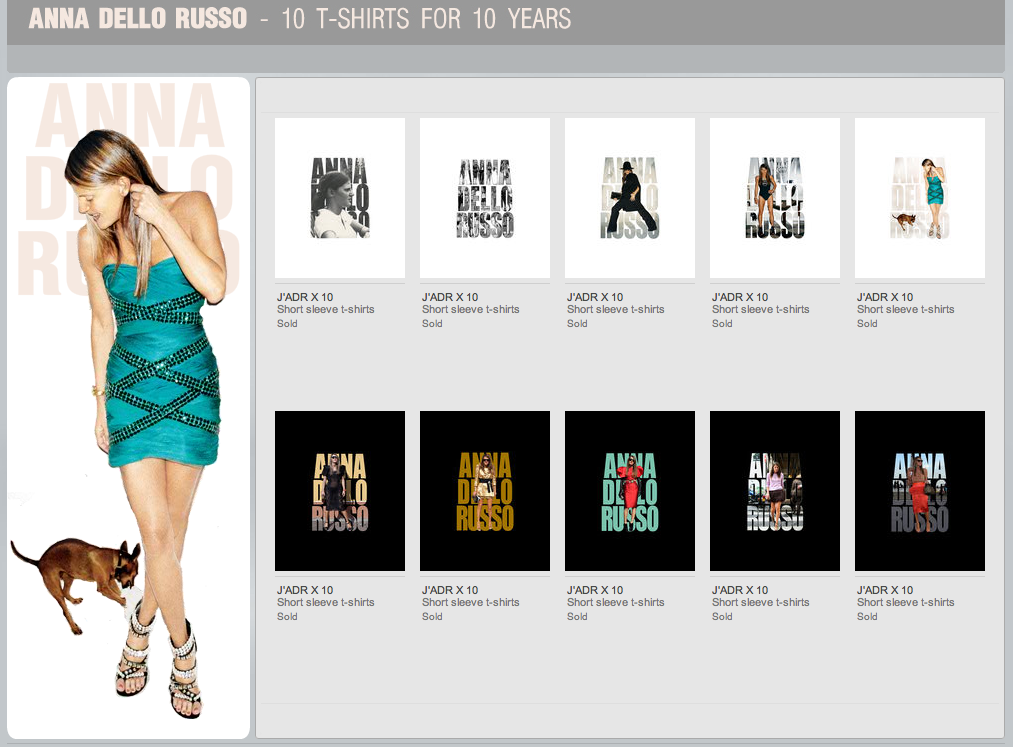Click the 'Sold' label under the portrait t-shirt
Screen dimensions: 1013x747
click(x=287, y=324)
